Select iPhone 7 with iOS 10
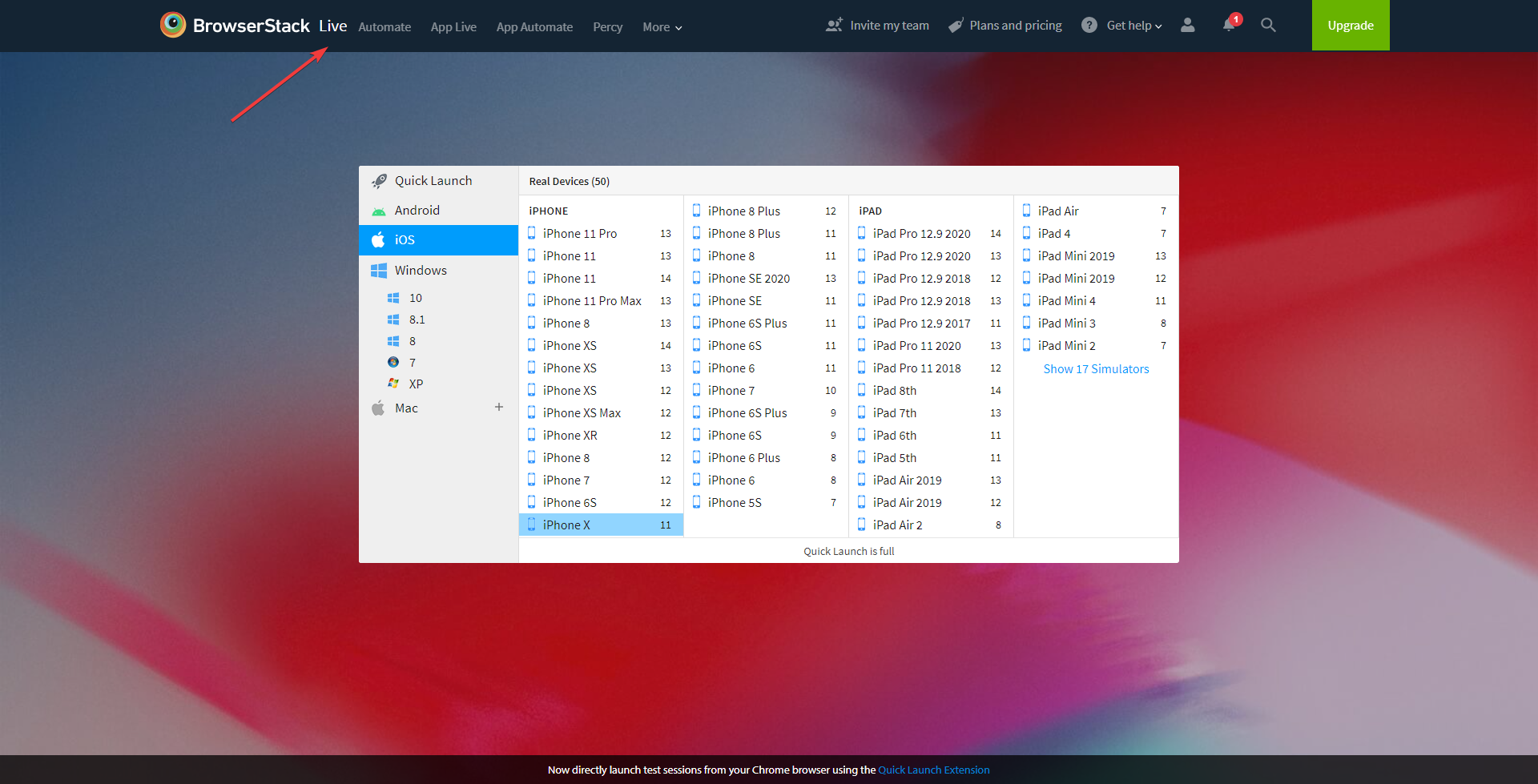 (x=766, y=390)
